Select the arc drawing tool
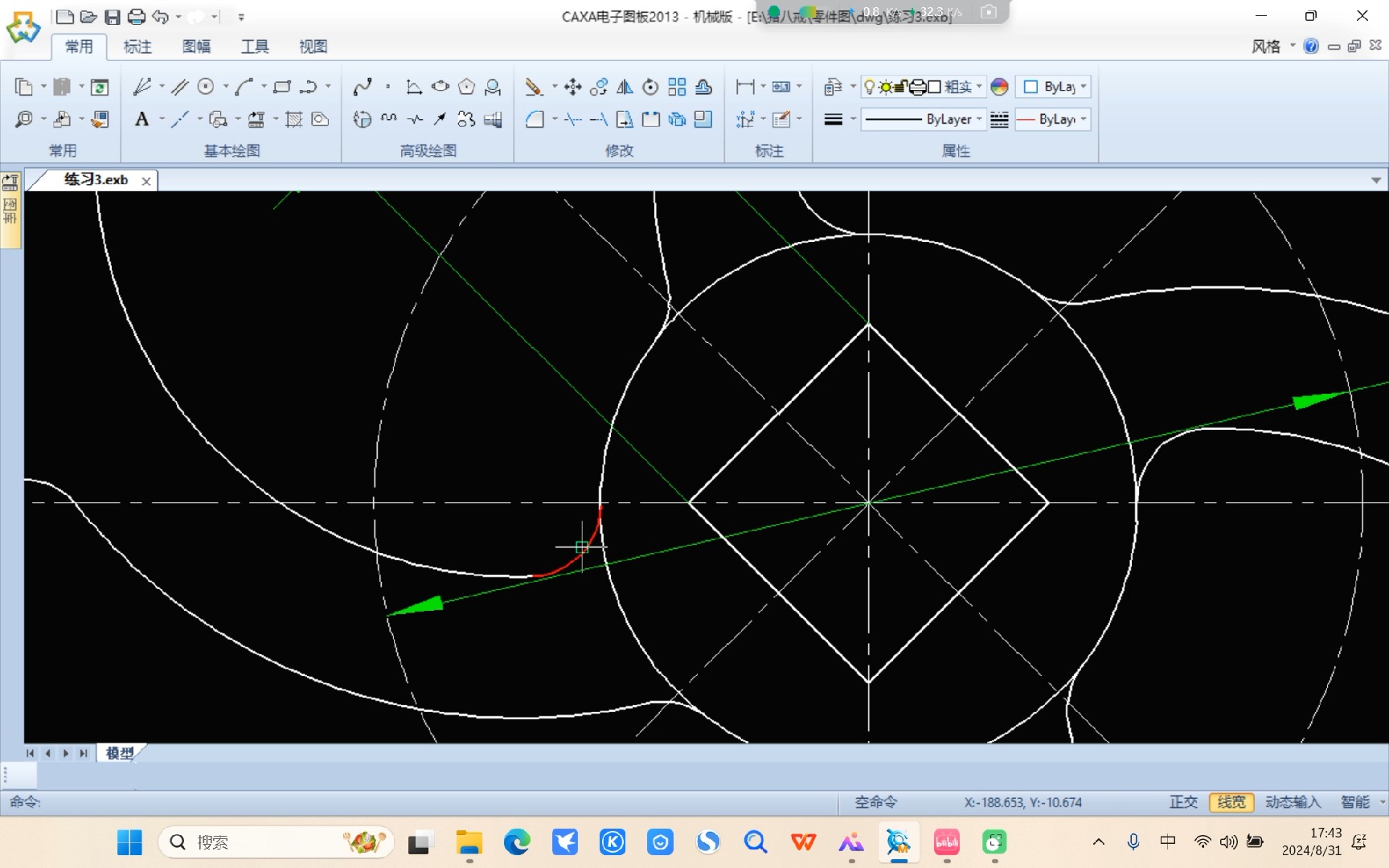This screenshot has height=868, width=1389. click(x=244, y=86)
